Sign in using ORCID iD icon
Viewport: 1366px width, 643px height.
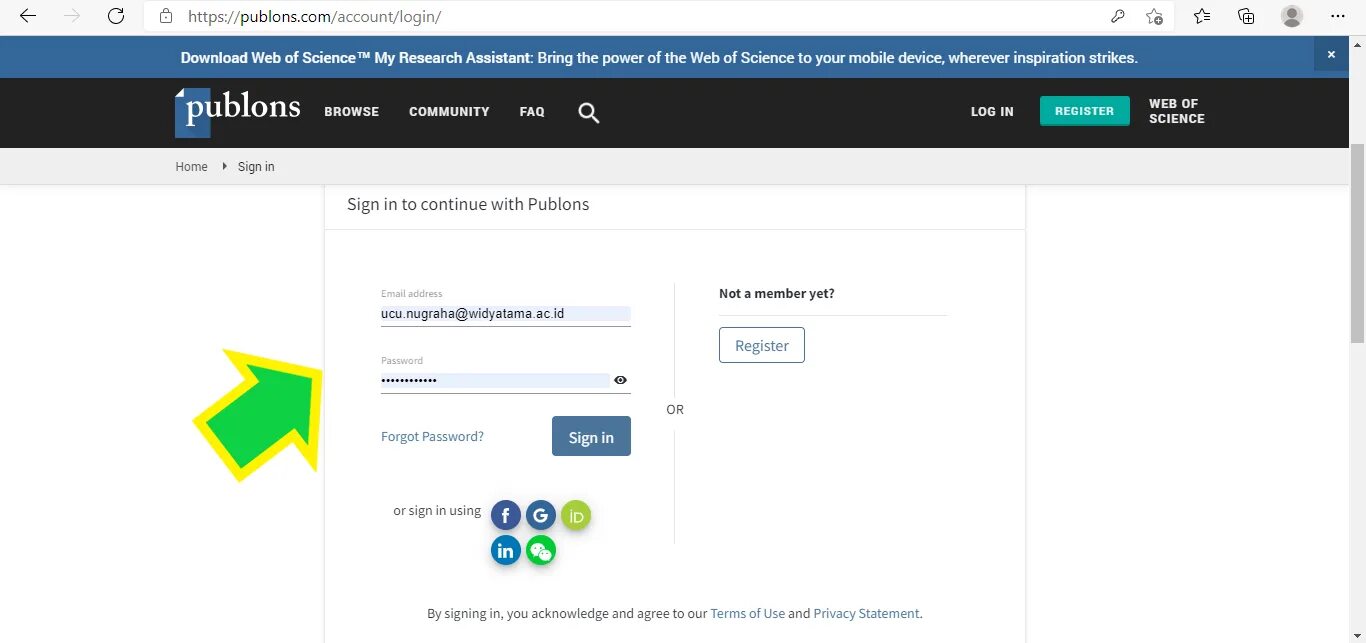pos(576,516)
